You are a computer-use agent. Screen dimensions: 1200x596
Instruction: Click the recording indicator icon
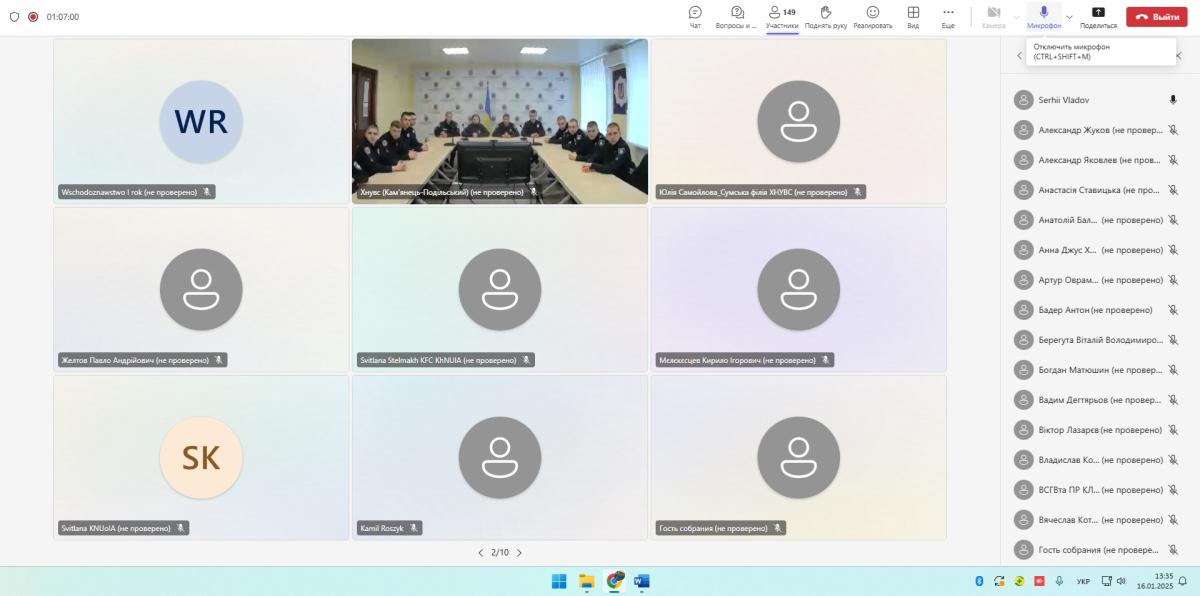pos(33,17)
